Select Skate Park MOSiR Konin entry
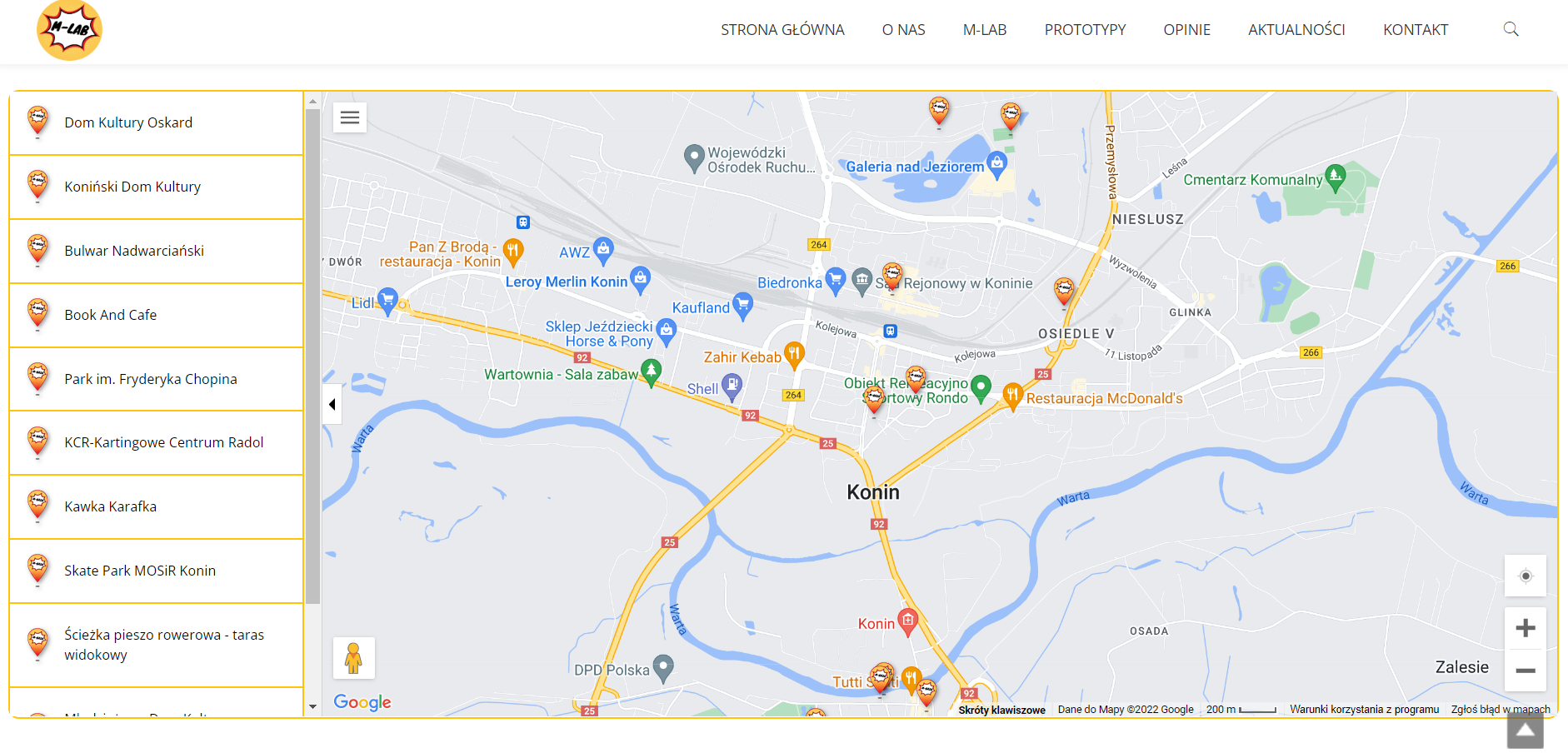This screenshot has width=1568, height=753. pyautogui.click(x=156, y=571)
